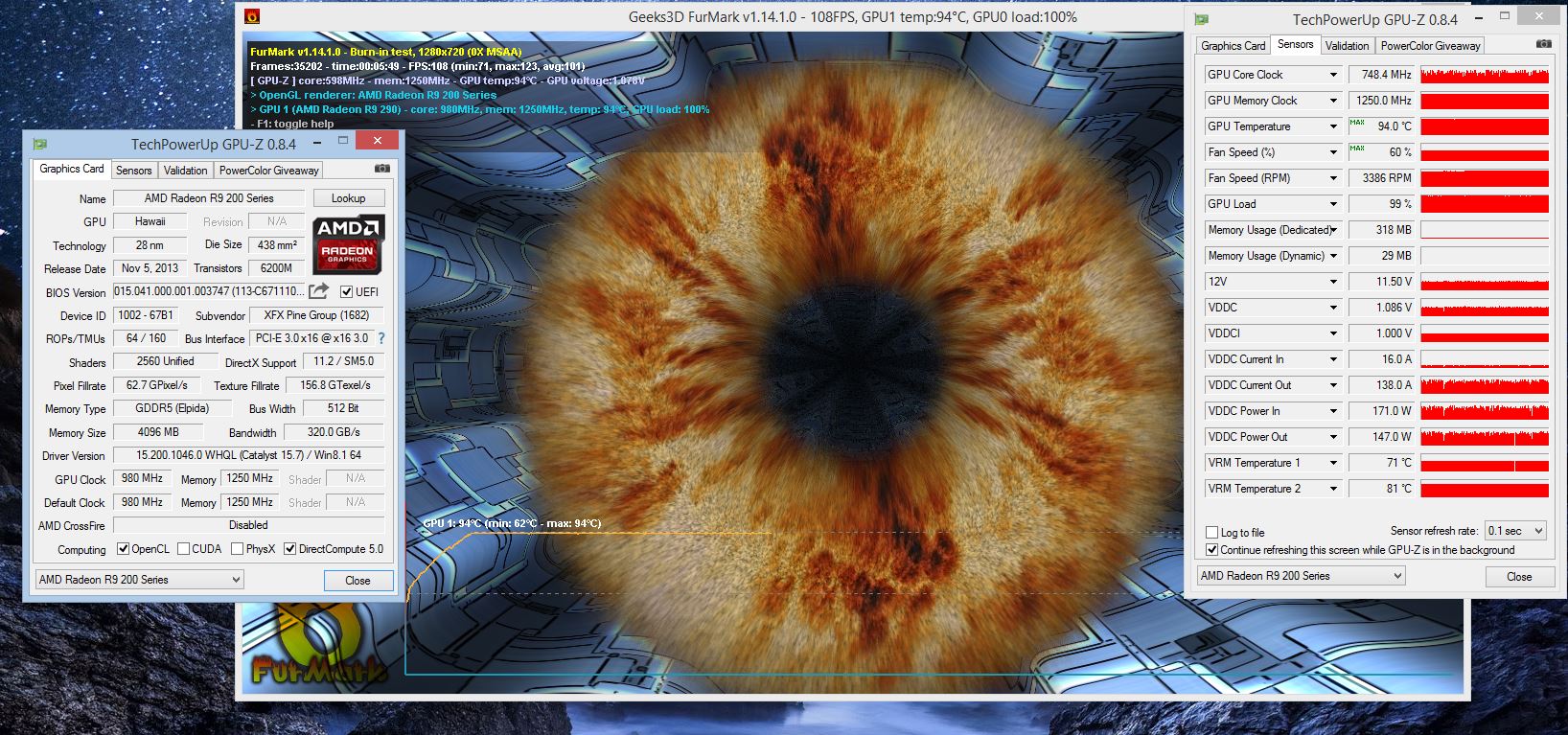Image resolution: width=1568 pixels, height=735 pixels.
Task: Click Close button in the Sensors window
Action: point(1519,577)
